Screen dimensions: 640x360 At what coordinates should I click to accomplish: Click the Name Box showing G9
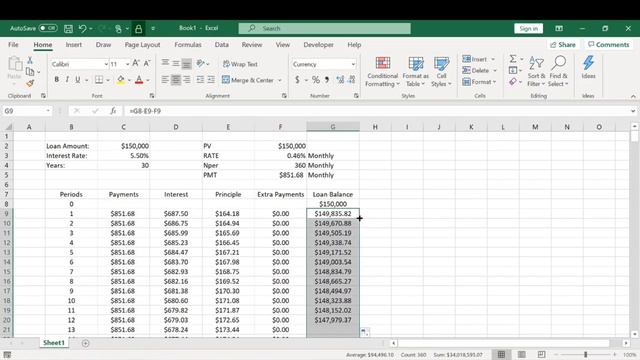[27, 111]
